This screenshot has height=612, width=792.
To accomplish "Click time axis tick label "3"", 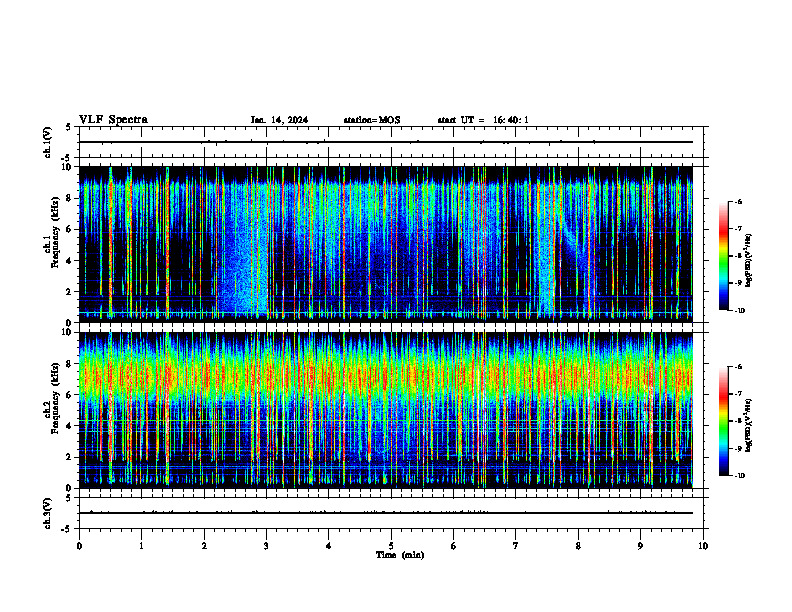I will 266,546.
